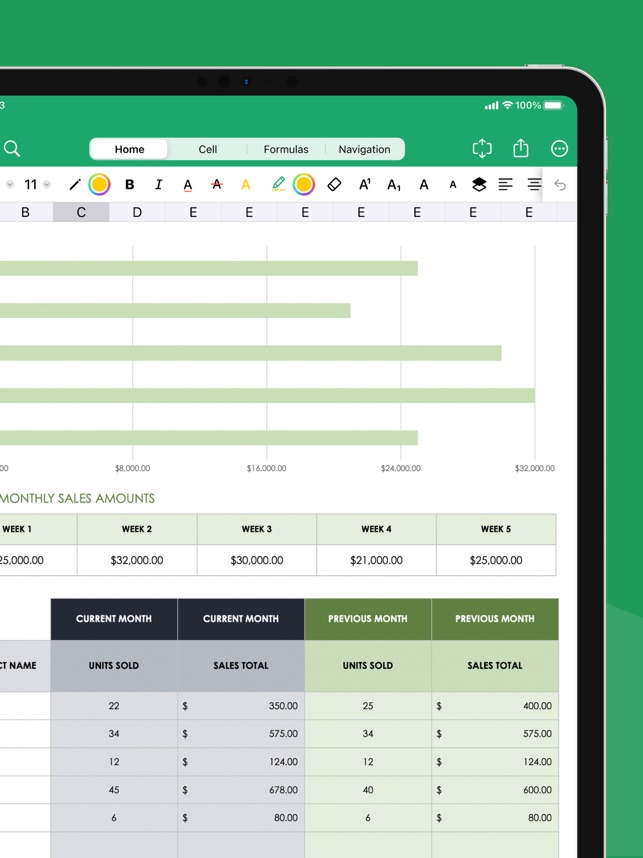The height and width of the screenshot is (858, 643).
Task: Expand the dropdown left of font size
Action: pos(9,184)
